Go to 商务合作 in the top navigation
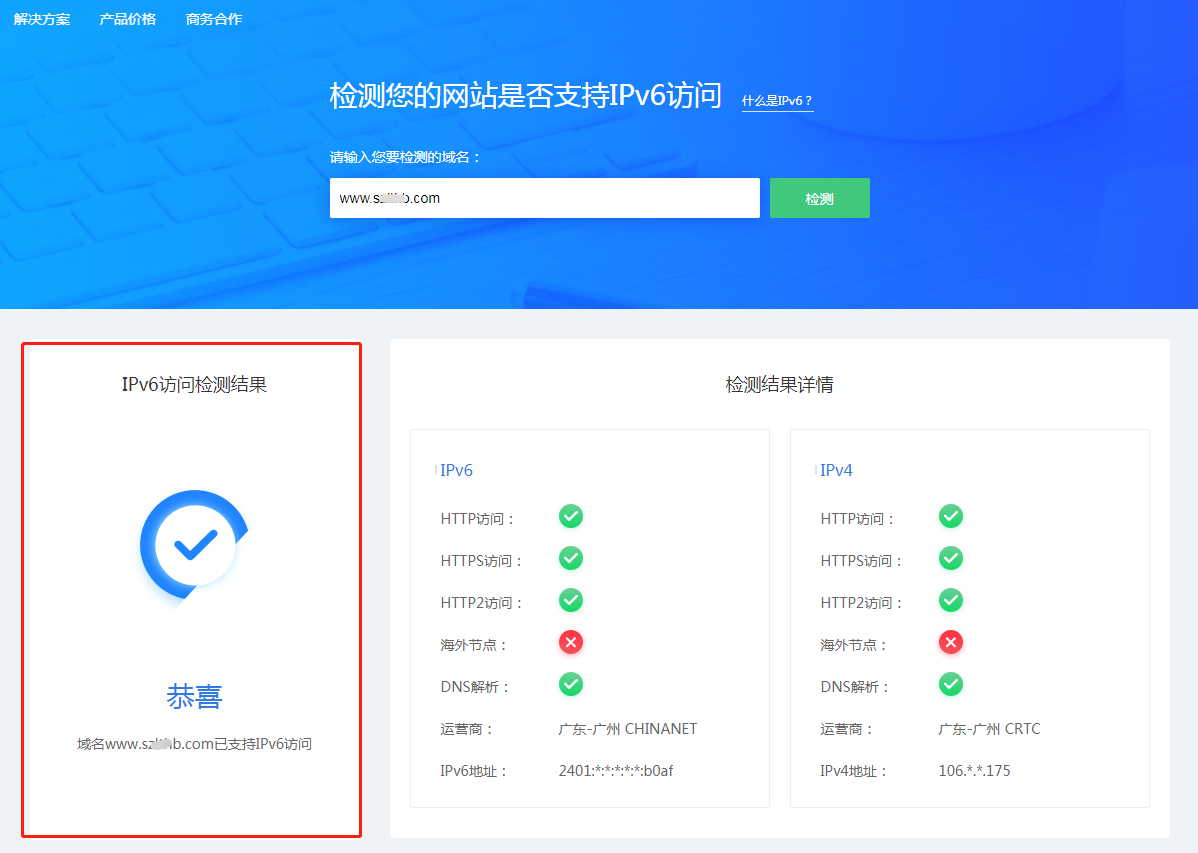Viewport: 1198px width, 853px height. click(214, 19)
